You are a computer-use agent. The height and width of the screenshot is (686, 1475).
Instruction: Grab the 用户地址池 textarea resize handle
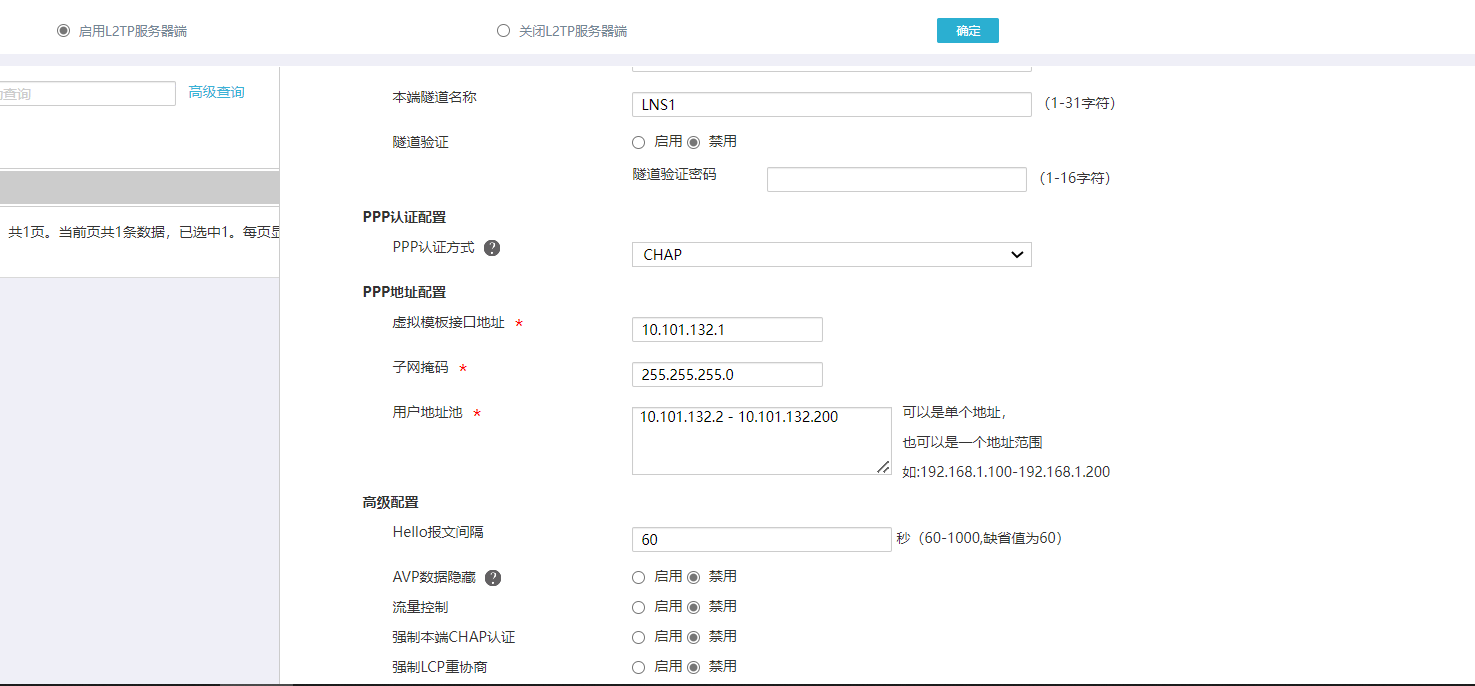[x=883, y=466]
